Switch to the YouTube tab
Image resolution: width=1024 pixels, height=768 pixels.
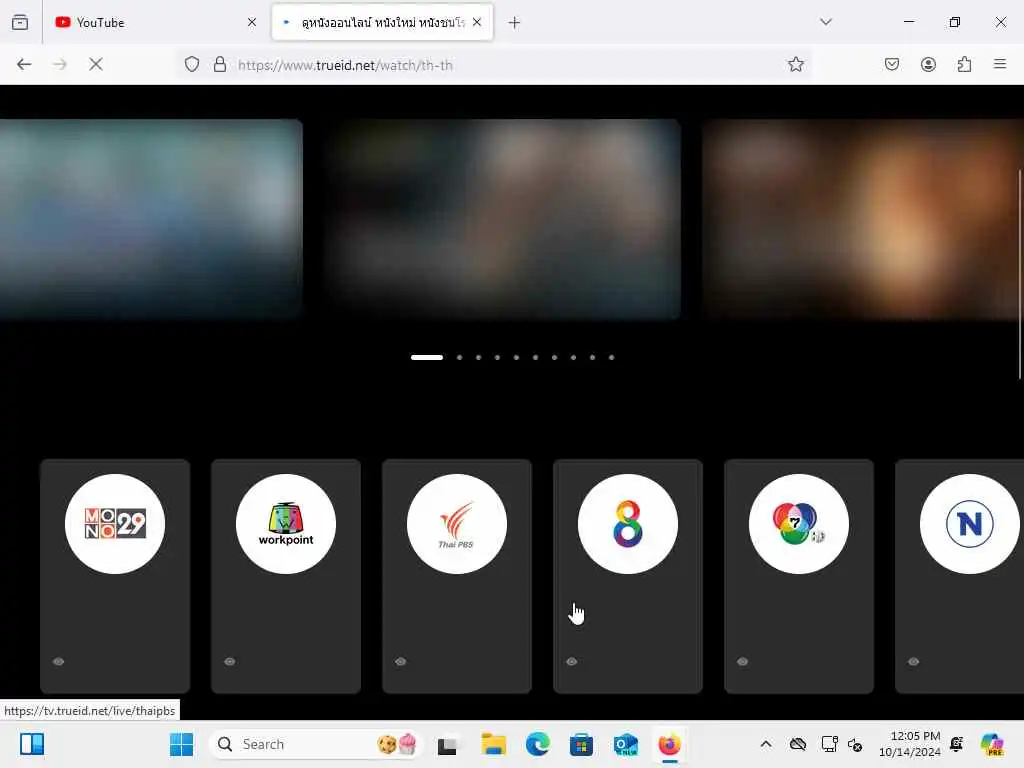click(157, 22)
